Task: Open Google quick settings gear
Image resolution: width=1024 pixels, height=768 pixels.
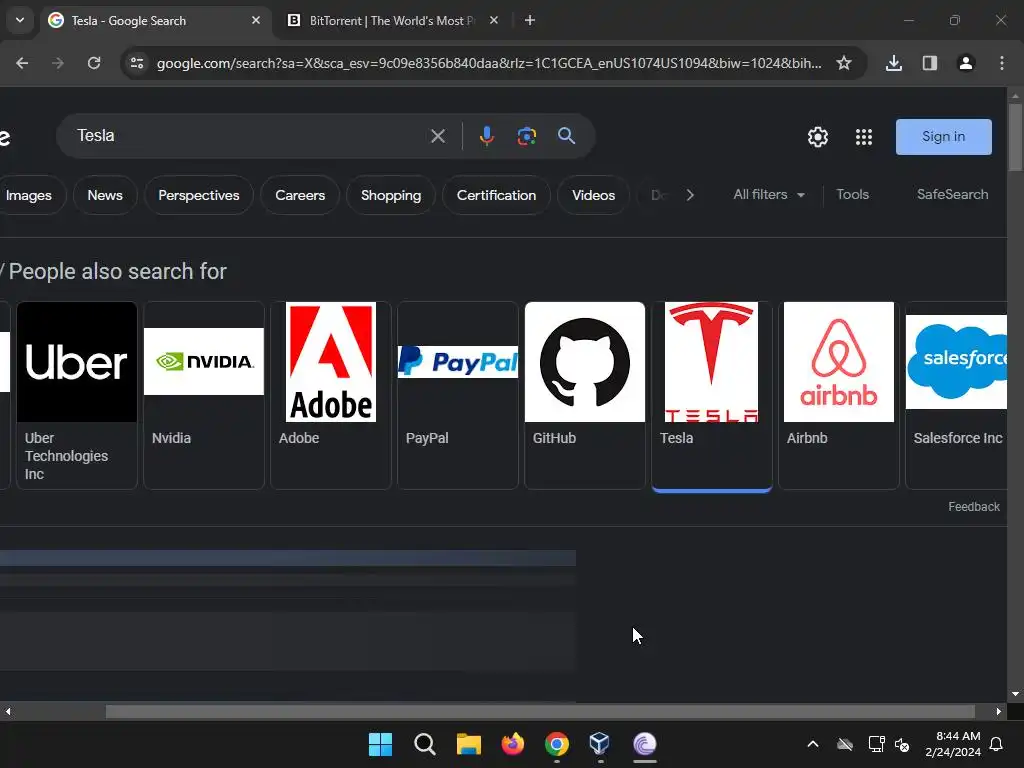Action: pyautogui.click(x=818, y=137)
